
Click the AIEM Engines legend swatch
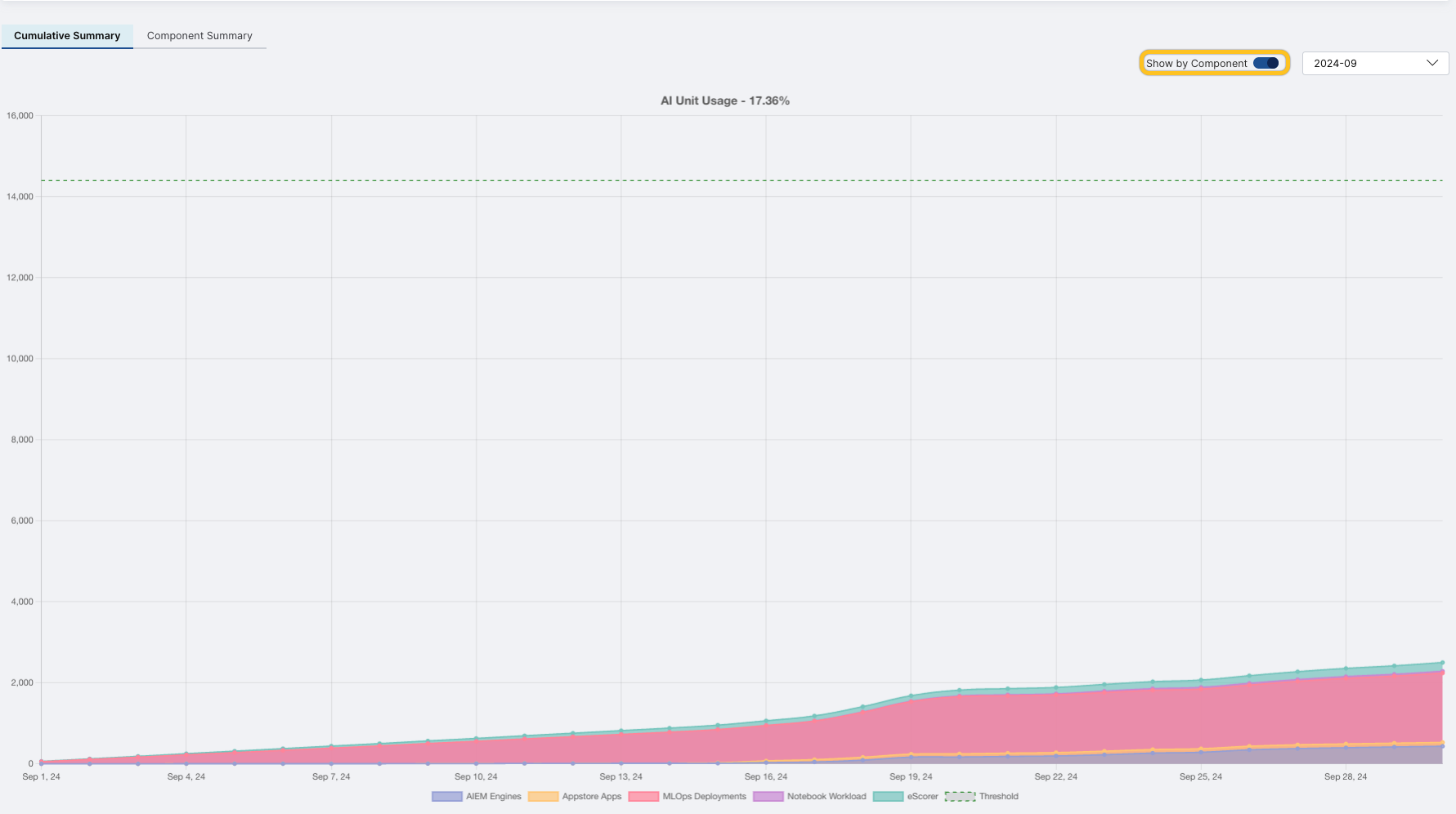[446, 796]
